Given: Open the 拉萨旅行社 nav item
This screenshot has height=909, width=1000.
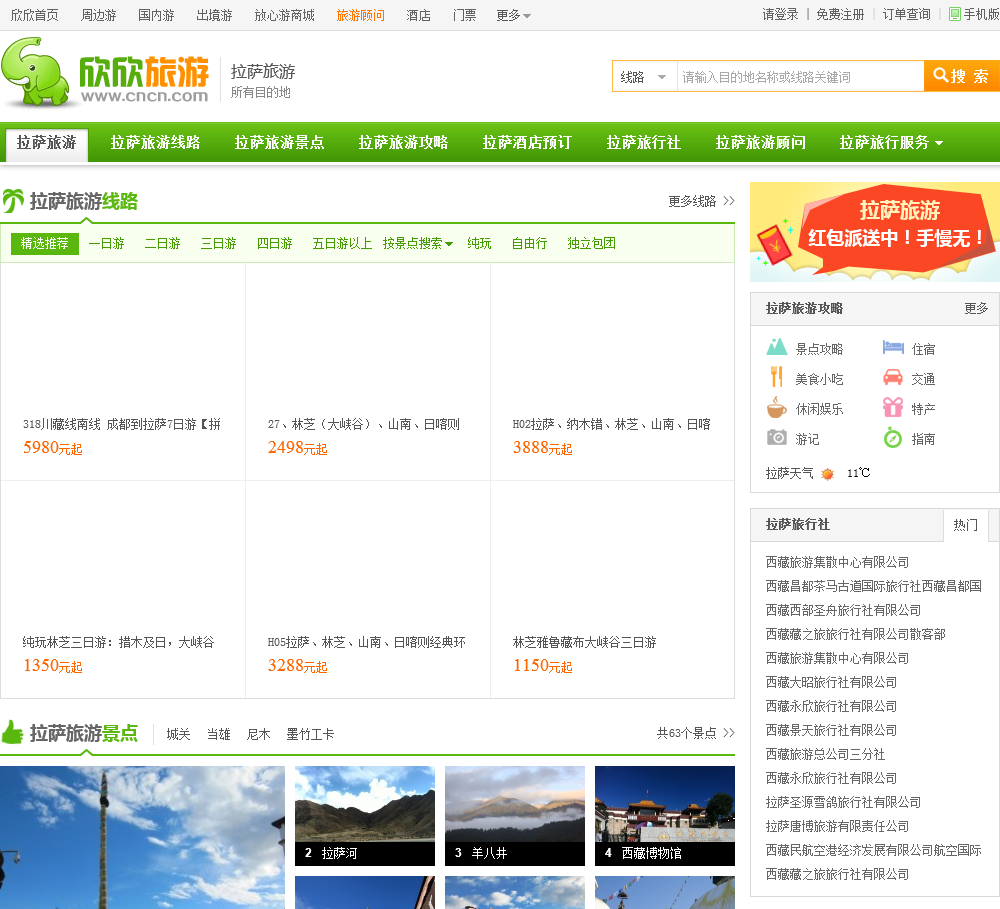Looking at the screenshot, I should 643,142.
